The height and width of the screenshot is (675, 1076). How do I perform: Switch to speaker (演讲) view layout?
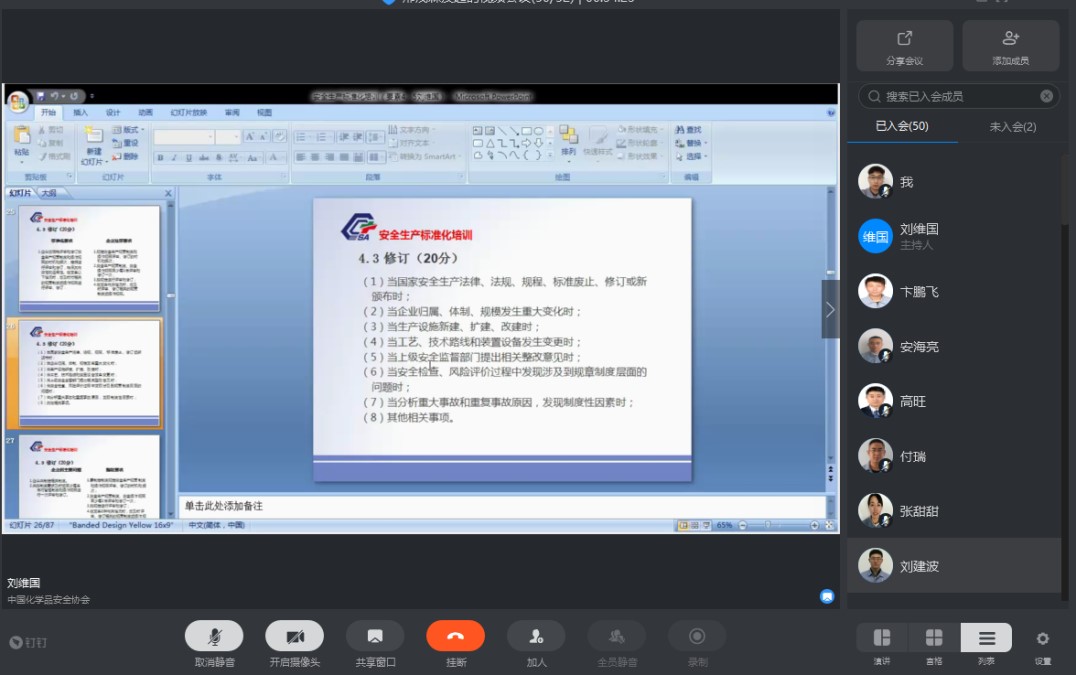click(x=882, y=638)
